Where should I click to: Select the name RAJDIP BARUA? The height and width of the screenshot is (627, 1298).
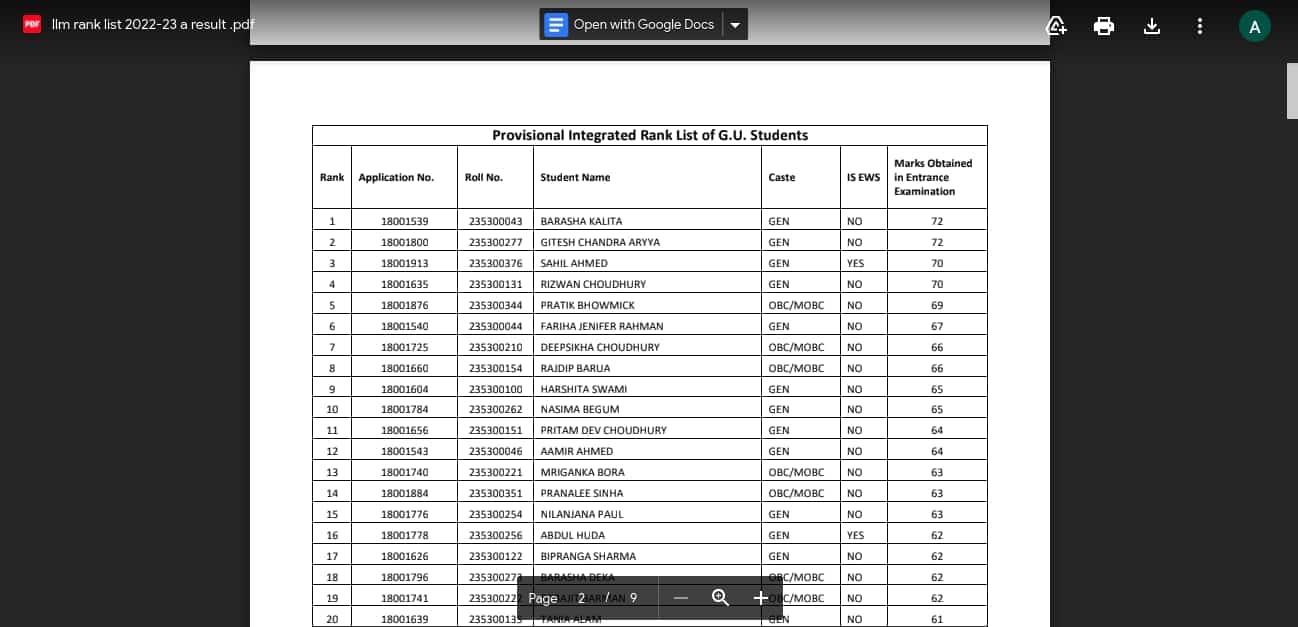575,368
